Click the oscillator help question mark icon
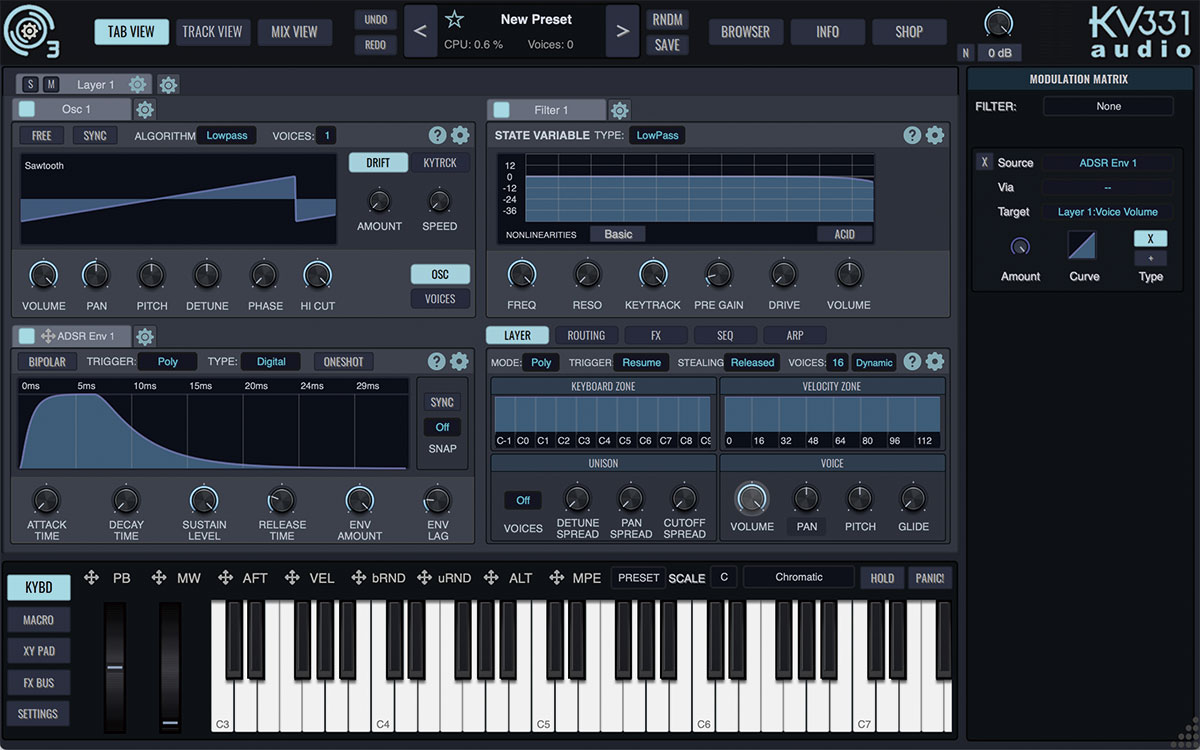The image size is (1200, 750). tap(437, 136)
